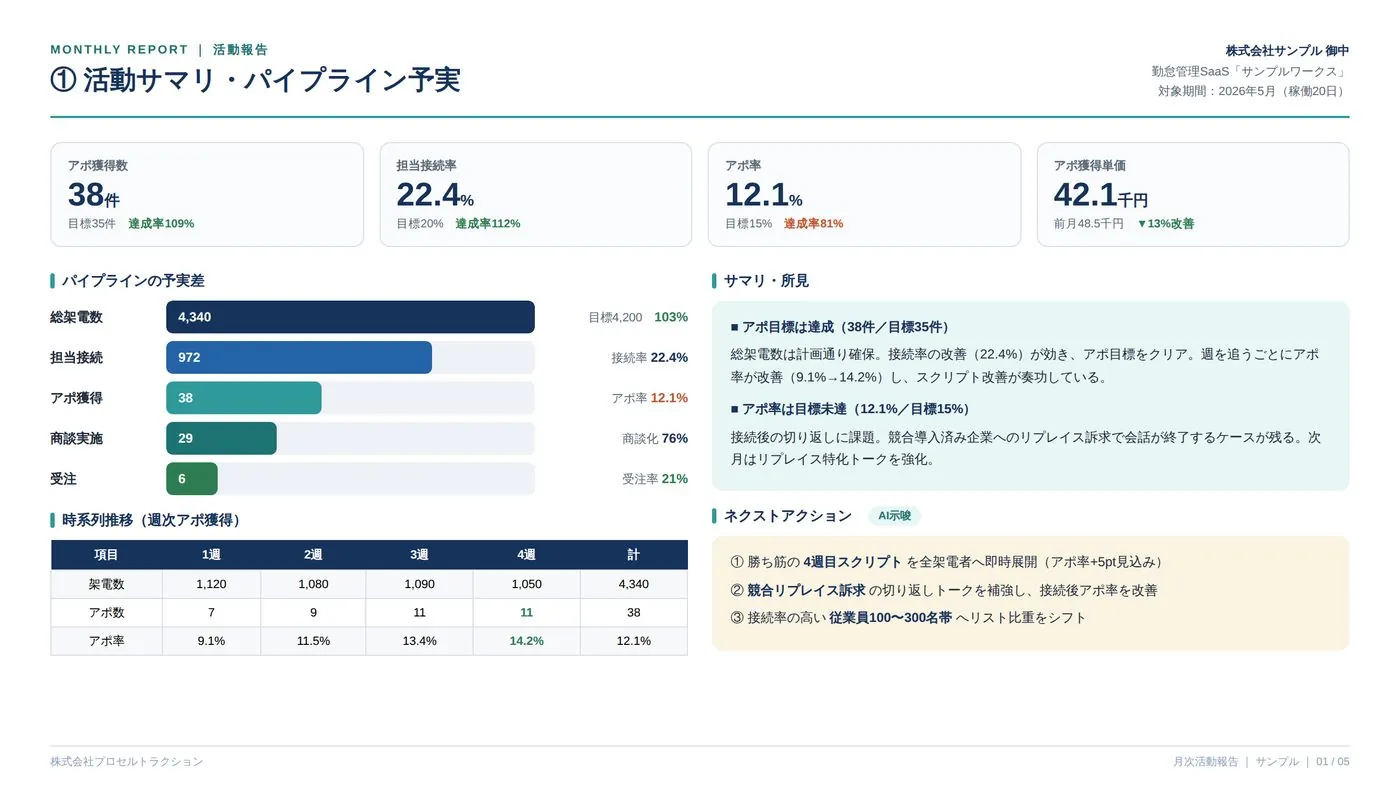Click the アポ獲得 38 teal bar

pyautogui.click(x=244, y=398)
